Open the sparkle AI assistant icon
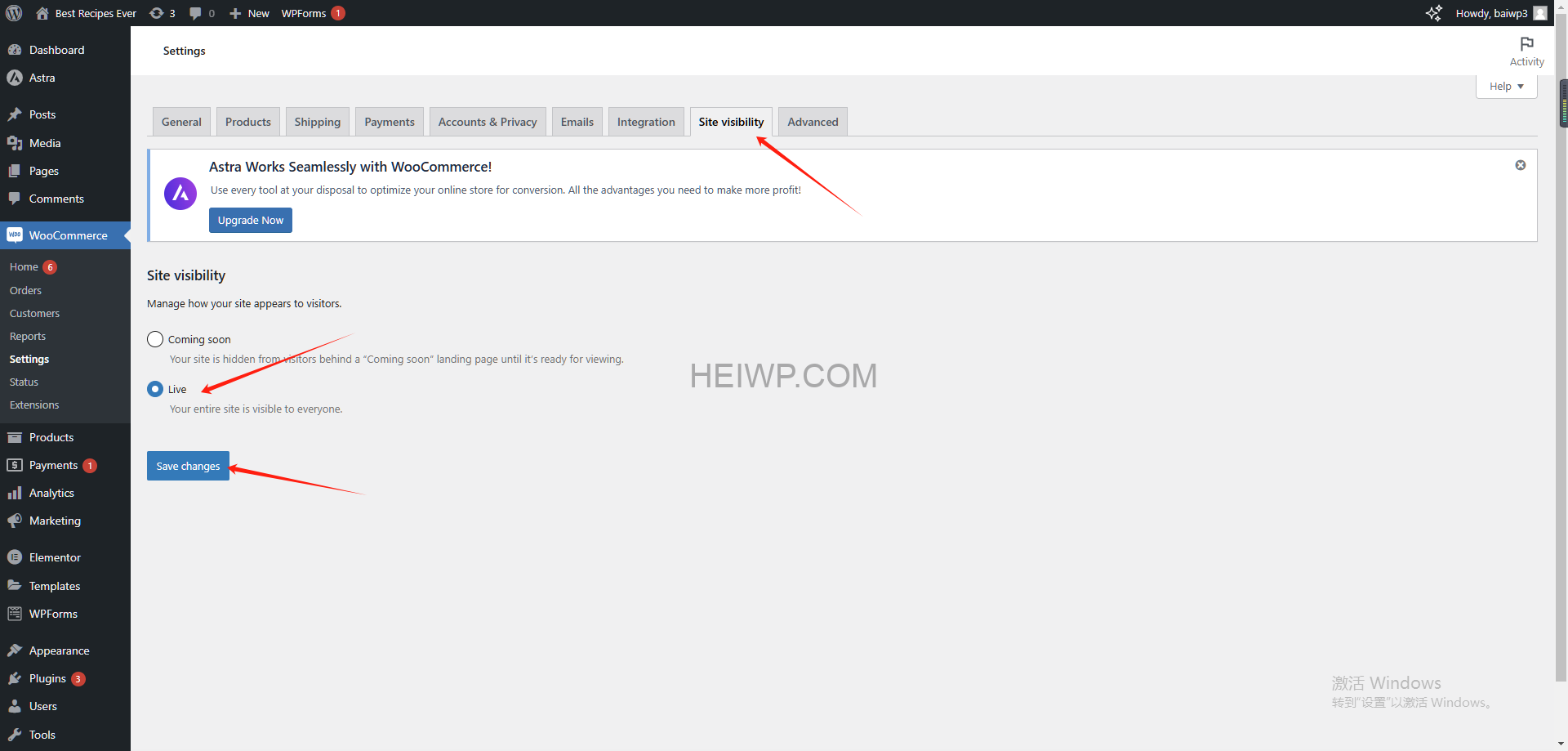Viewport: 1568px width, 751px height. [x=1433, y=13]
